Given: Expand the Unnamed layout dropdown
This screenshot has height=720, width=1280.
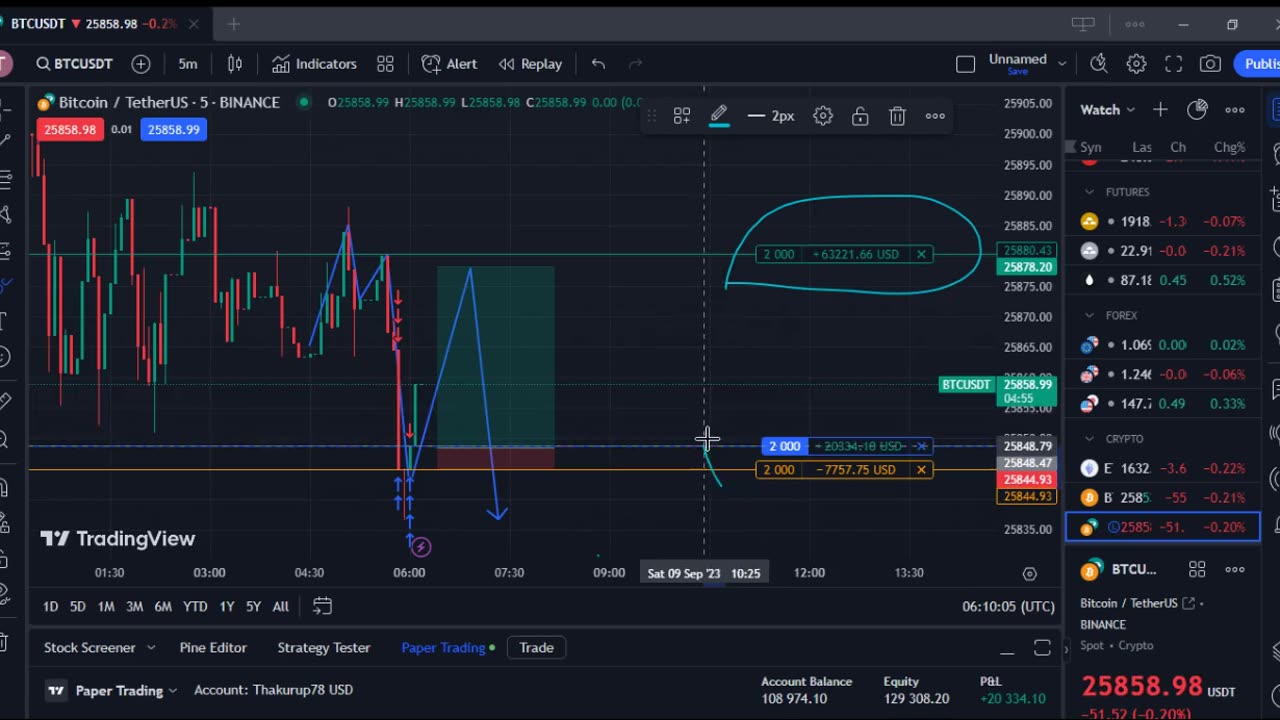Looking at the screenshot, I should tap(1062, 63).
